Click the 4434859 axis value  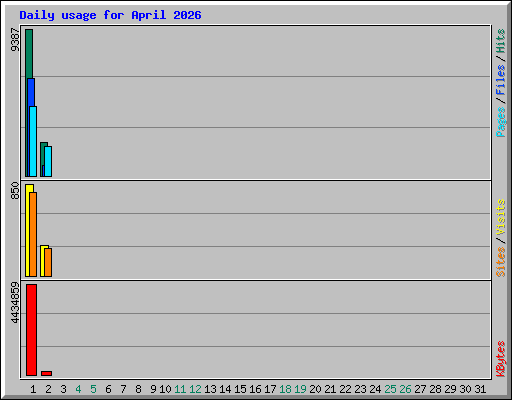pyautogui.click(x=15, y=303)
